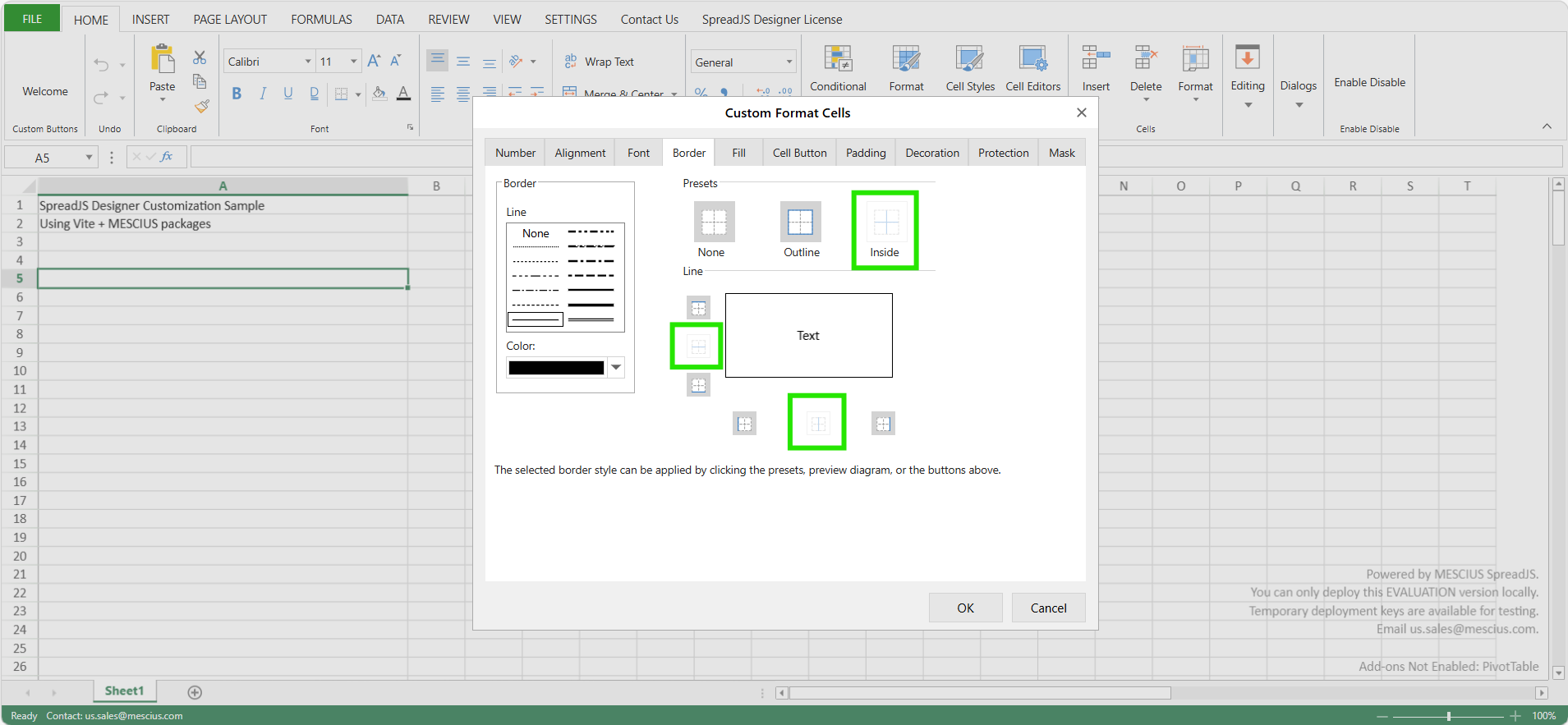The height and width of the screenshot is (725, 1568).
Task: Apply the Outline border preset
Action: 800,222
